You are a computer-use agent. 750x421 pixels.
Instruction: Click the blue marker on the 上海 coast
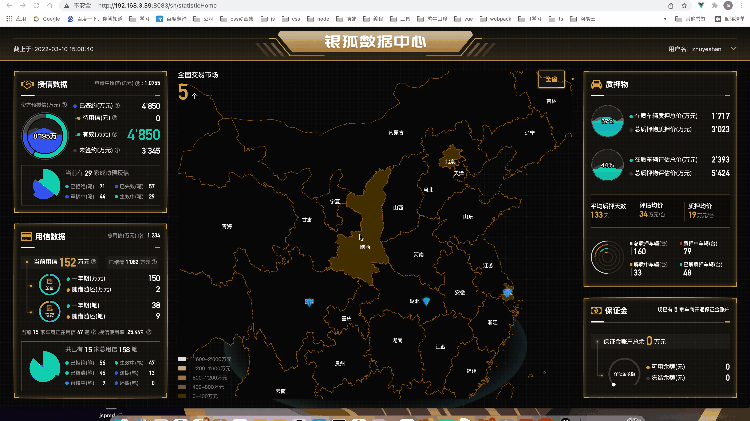(x=507, y=292)
